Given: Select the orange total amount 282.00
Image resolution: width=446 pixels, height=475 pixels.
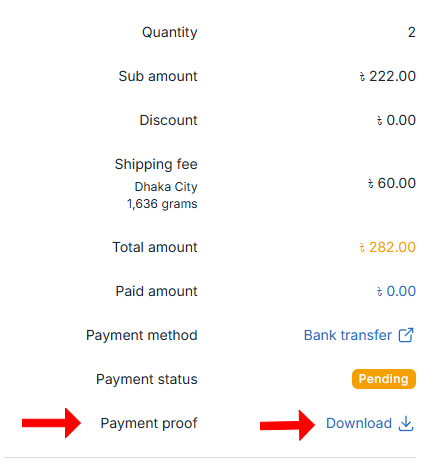Looking at the screenshot, I should point(387,247).
